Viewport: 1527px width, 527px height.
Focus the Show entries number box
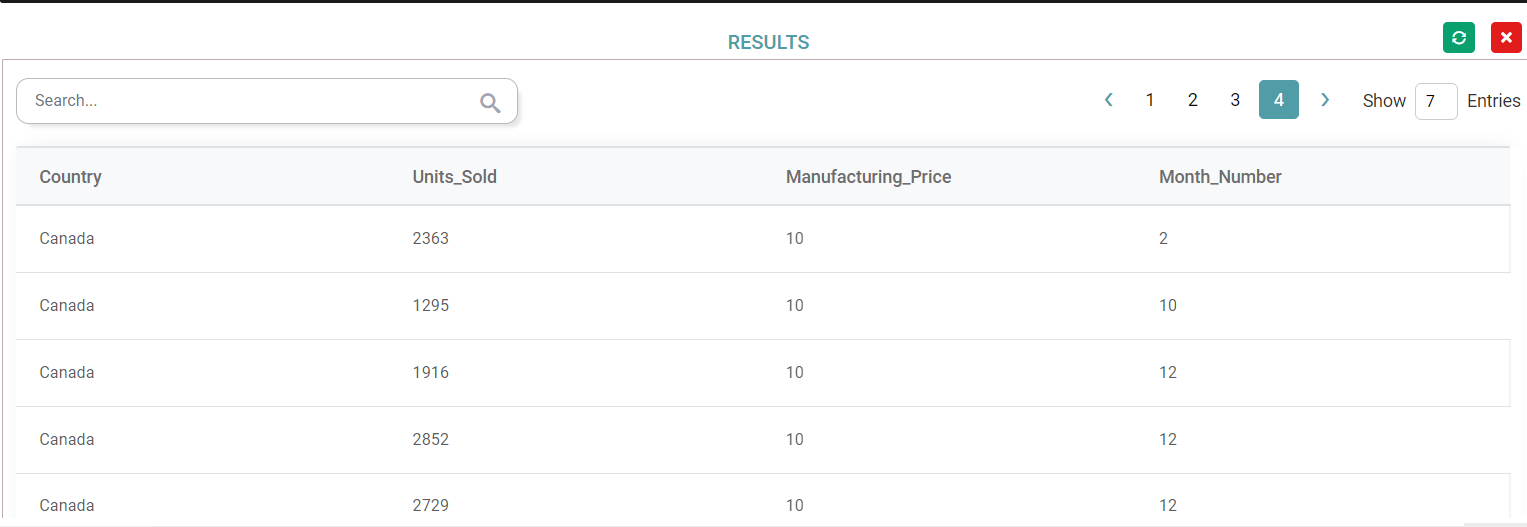pos(1435,101)
